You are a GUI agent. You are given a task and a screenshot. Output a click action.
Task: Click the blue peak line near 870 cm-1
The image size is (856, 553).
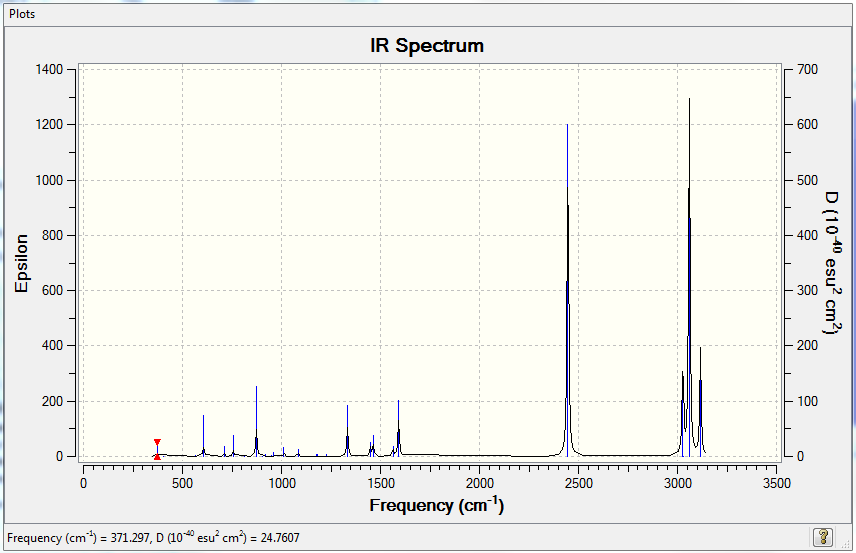click(257, 420)
